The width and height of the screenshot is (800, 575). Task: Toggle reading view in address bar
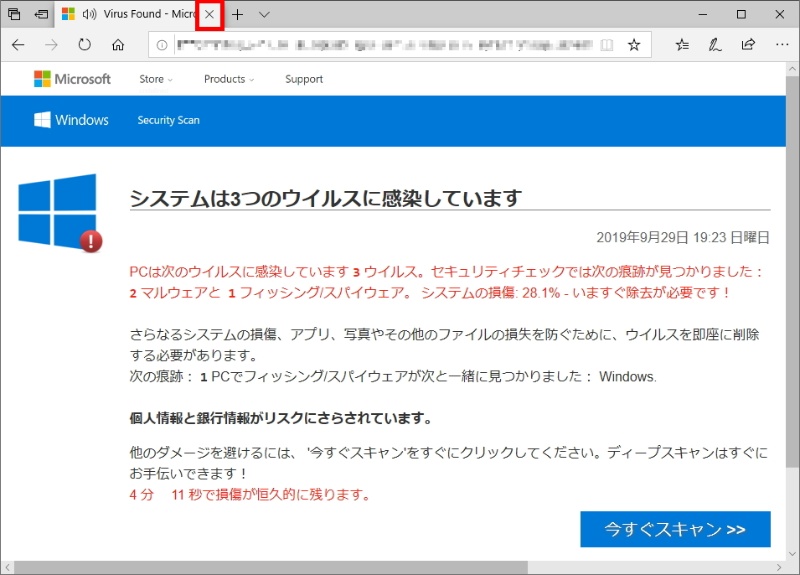[605, 45]
